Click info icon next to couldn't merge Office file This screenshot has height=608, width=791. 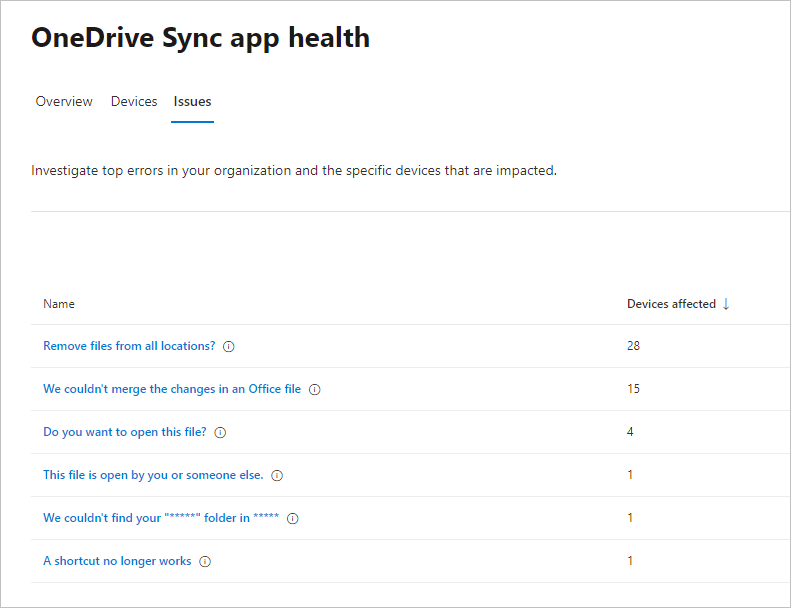click(315, 390)
